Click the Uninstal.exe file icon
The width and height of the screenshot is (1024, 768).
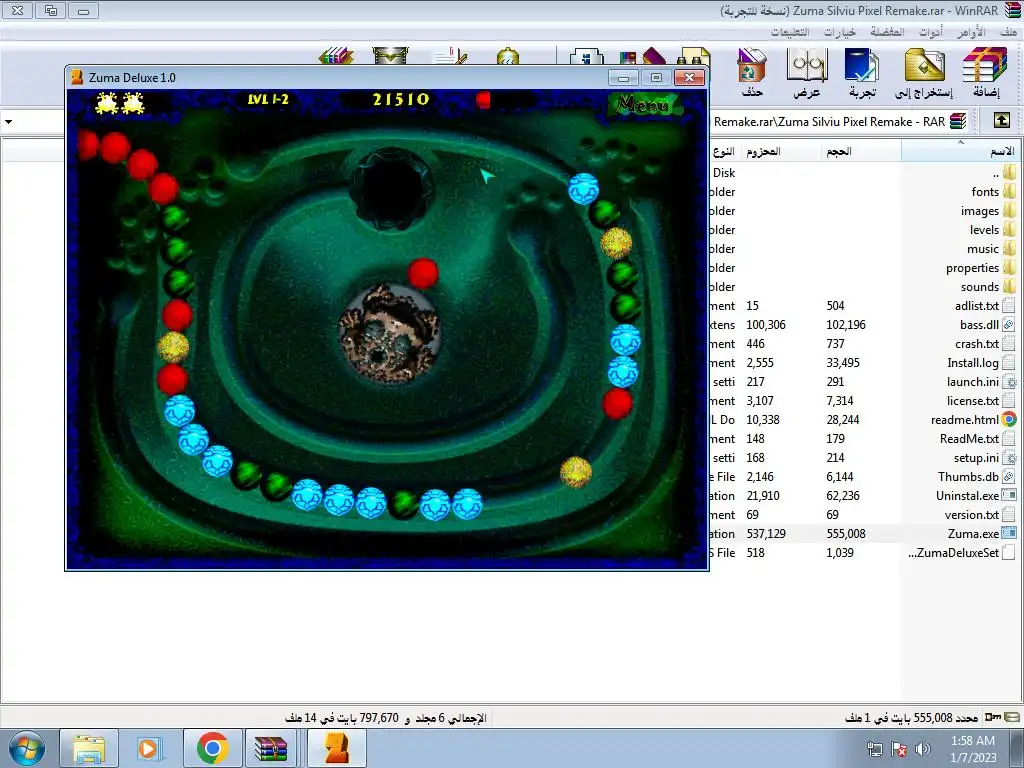tap(1009, 496)
